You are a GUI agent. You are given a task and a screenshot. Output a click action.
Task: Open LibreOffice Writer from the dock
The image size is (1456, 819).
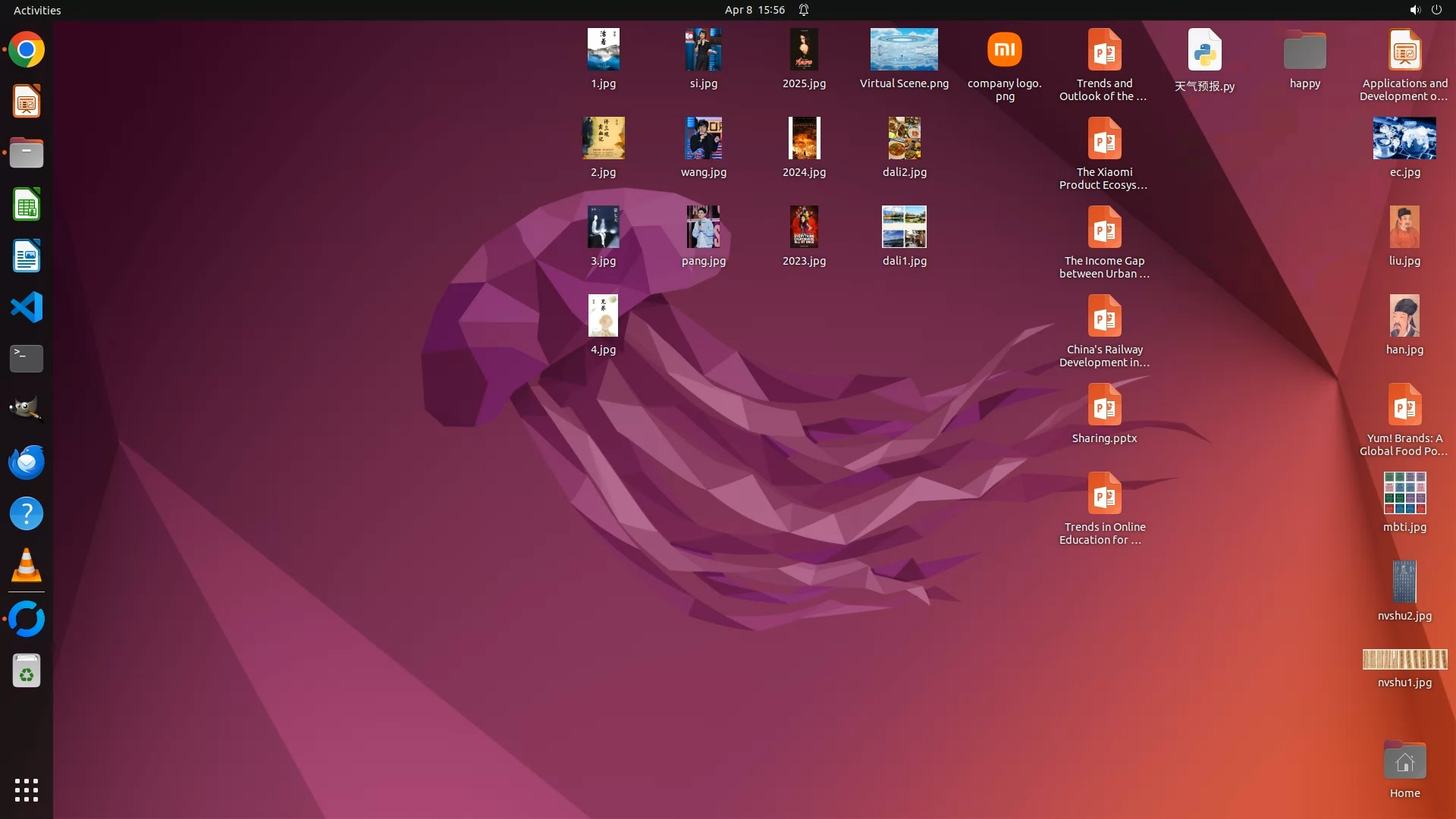(27, 256)
